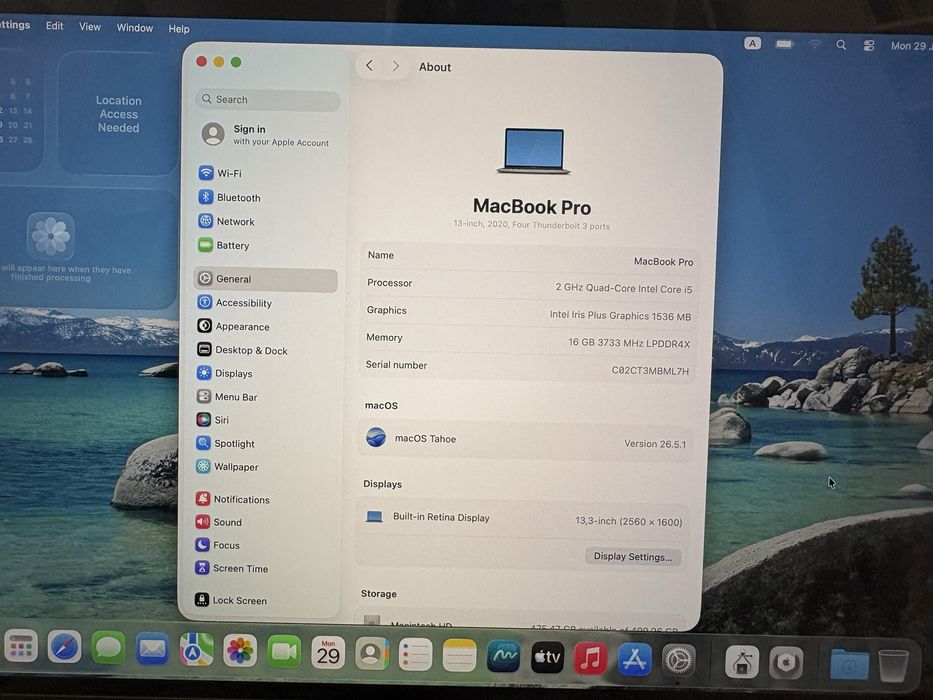Screen dimensions: 933x700
Task: Open App Store from the Dock
Action: 635,659
